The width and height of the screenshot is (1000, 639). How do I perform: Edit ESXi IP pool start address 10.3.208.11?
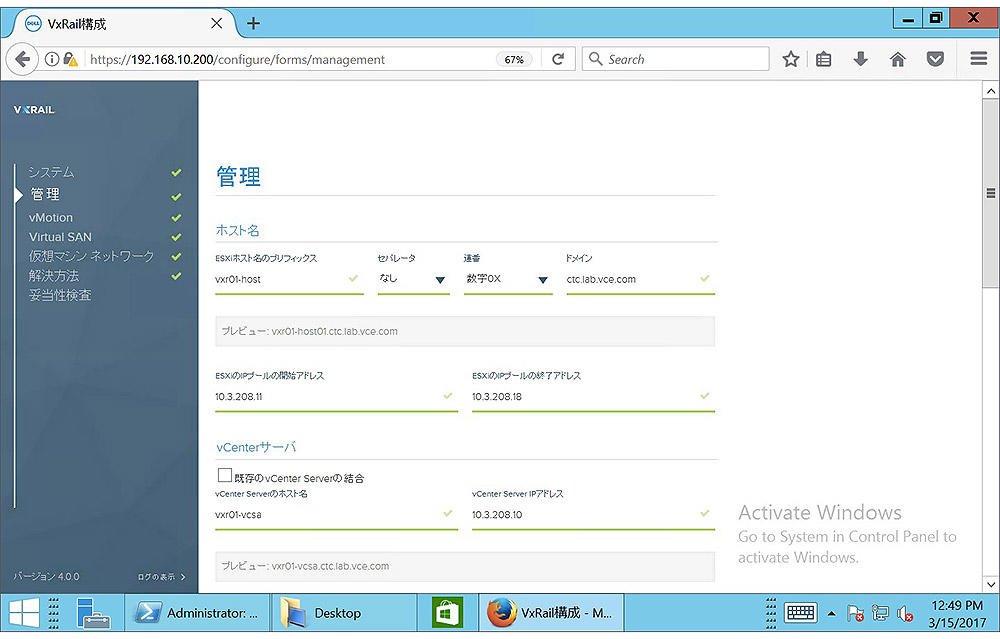(336, 397)
